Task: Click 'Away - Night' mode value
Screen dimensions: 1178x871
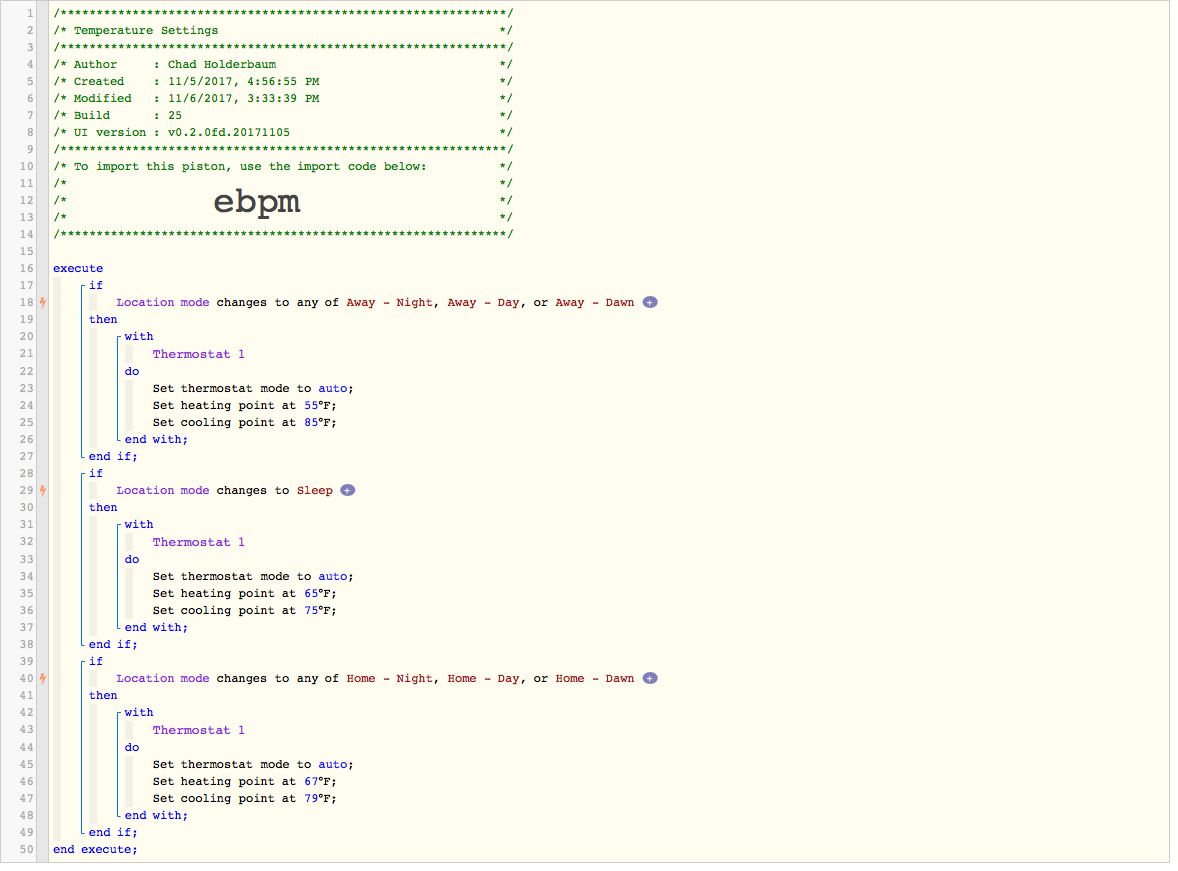Action: [x=389, y=302]
